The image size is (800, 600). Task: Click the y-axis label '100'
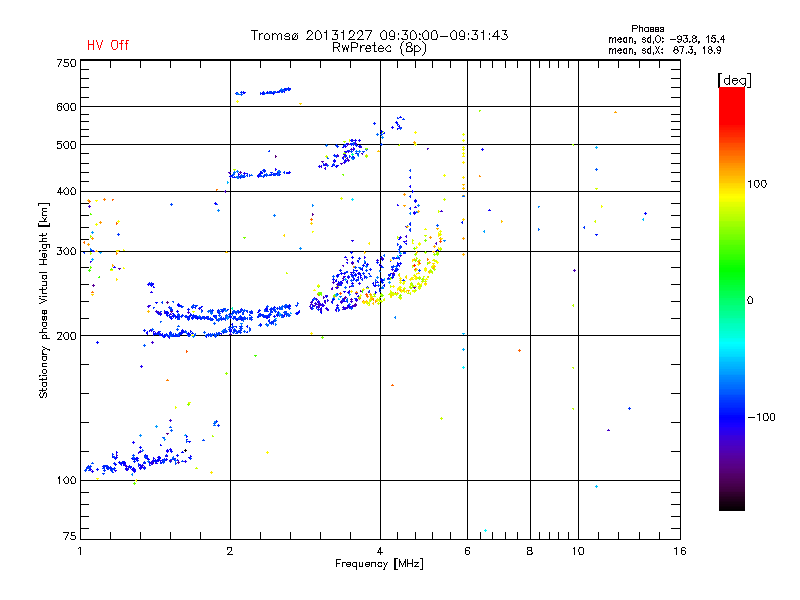(x=66, y=481)
